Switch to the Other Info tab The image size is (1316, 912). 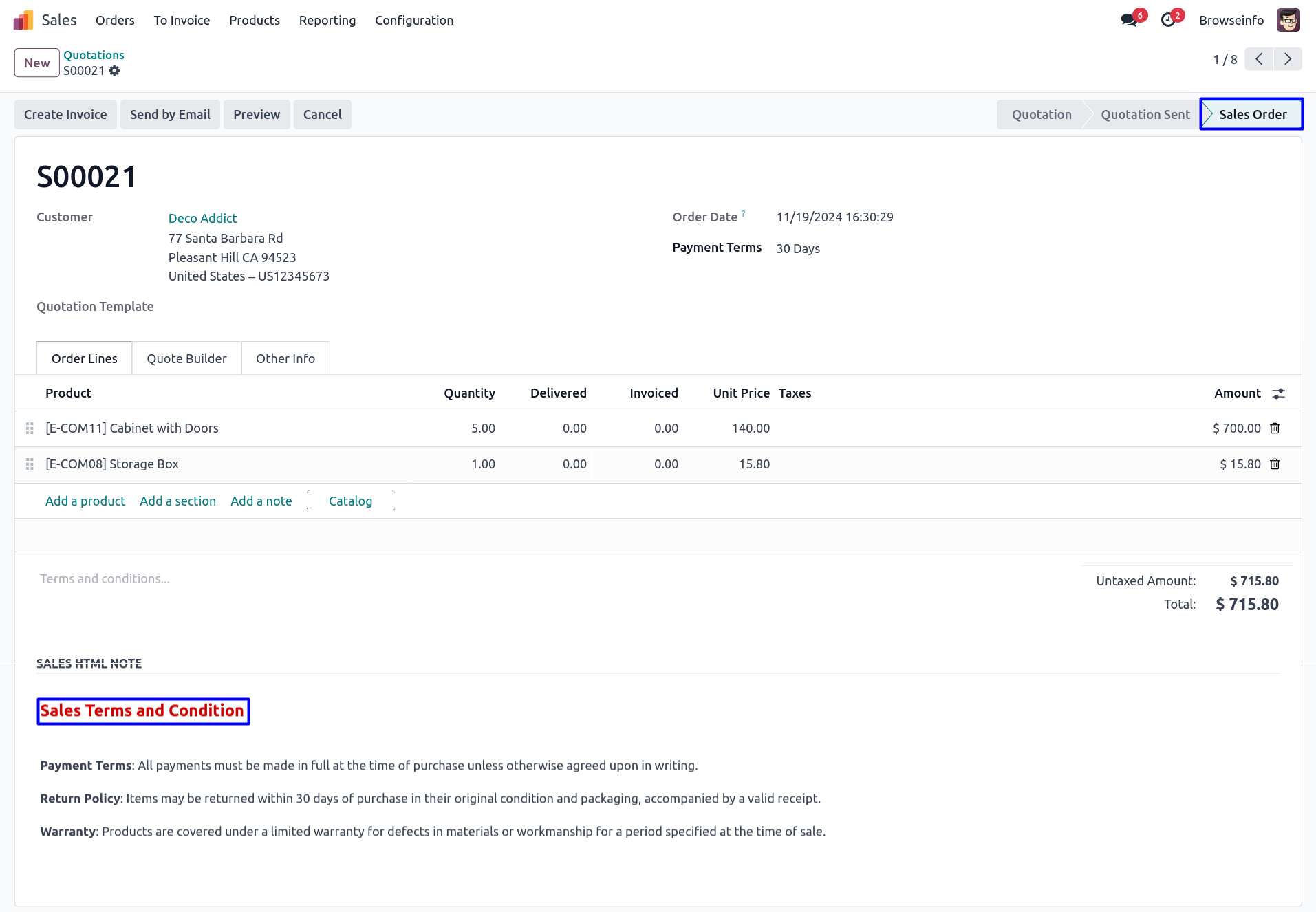point(285,358)
